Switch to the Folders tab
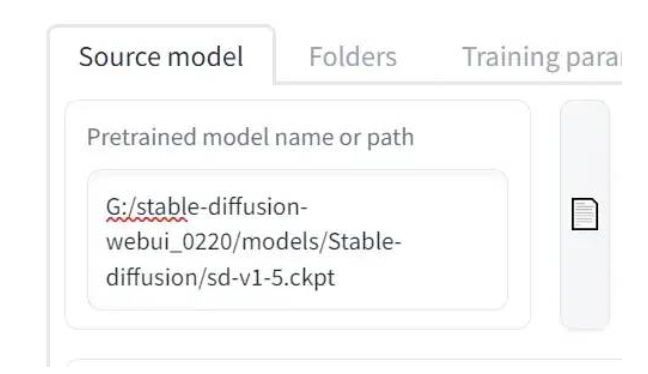The width and height of the screenshot is (648, 374). point(353,57)
